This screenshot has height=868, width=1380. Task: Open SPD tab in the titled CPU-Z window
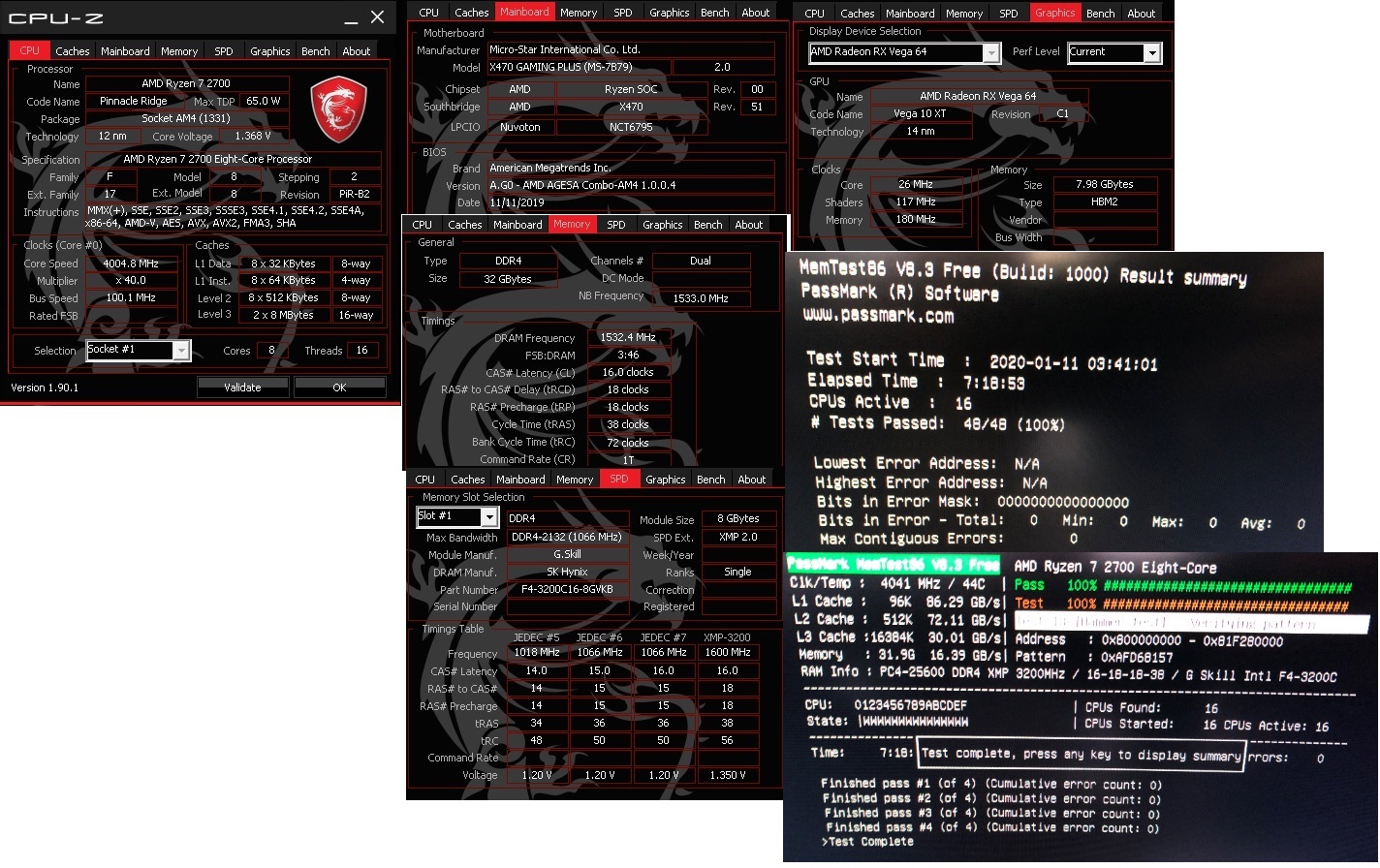click(224, 51)
